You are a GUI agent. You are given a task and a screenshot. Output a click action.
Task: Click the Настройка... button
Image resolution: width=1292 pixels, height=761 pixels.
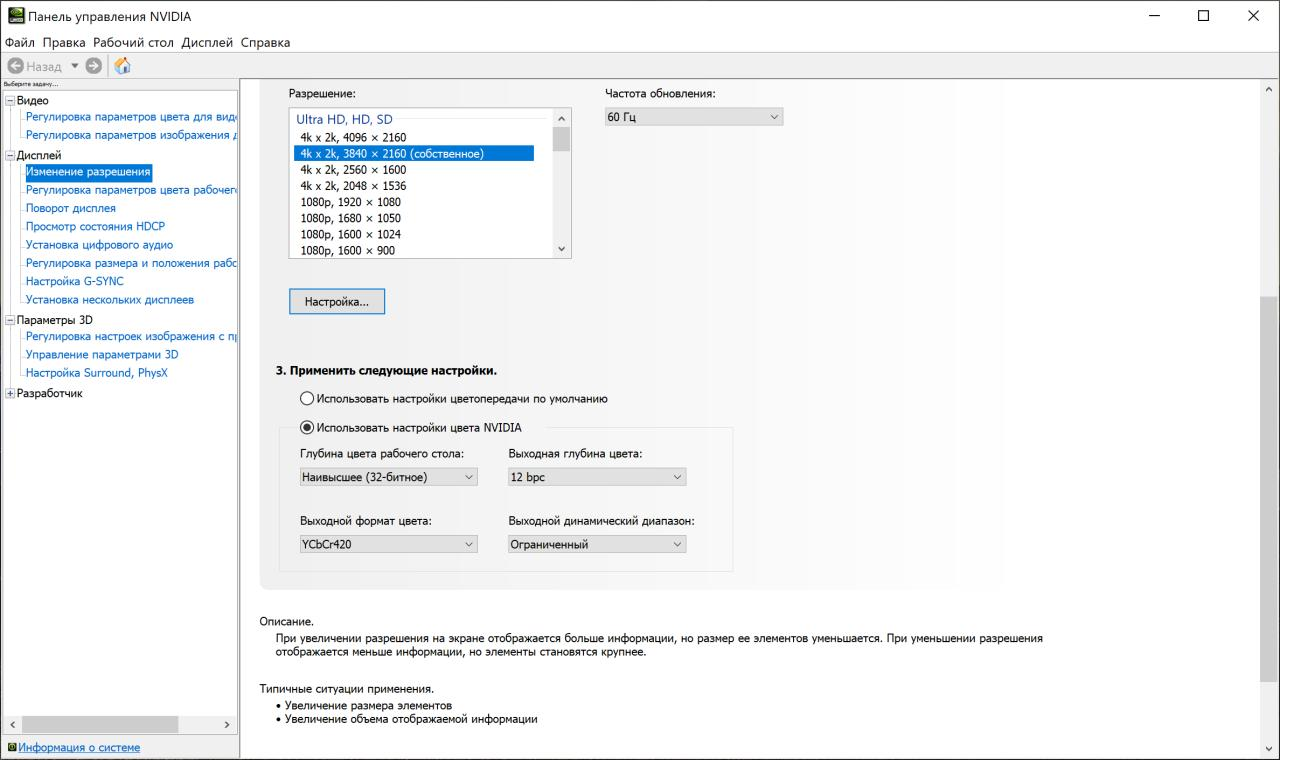(x=336, y=301)
